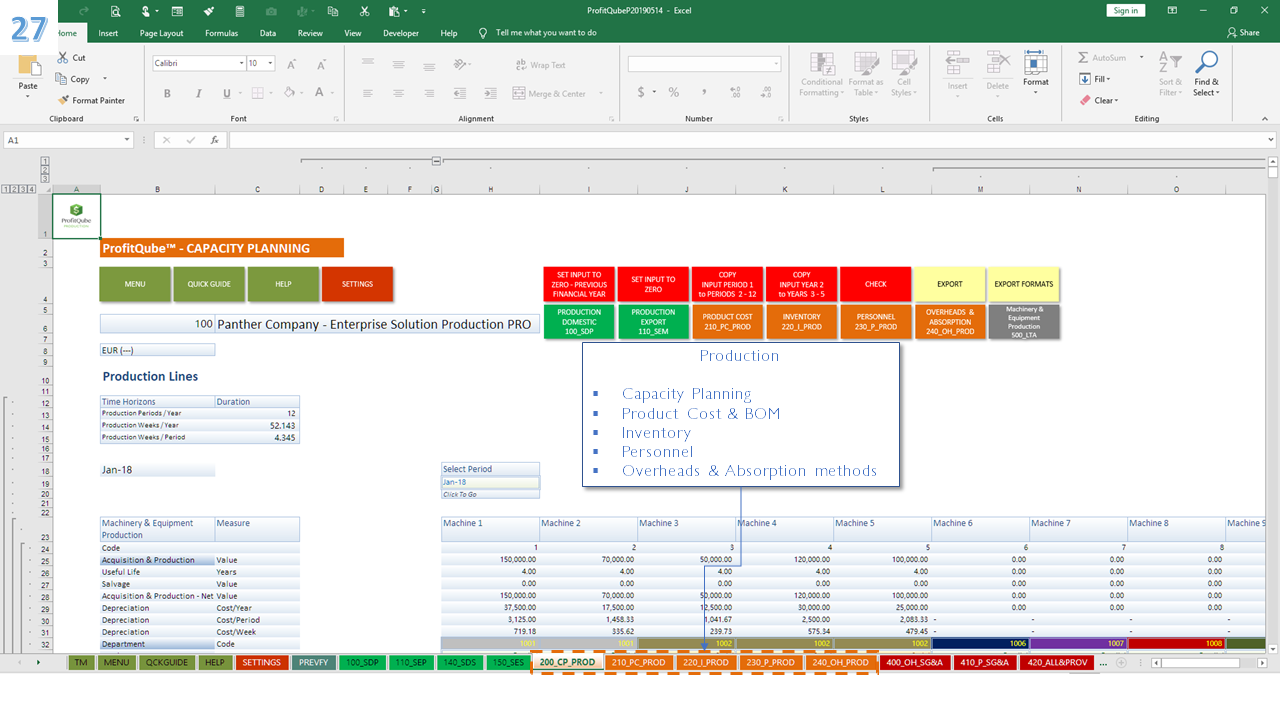Open the Data ribbon tab

coord(268,33)
